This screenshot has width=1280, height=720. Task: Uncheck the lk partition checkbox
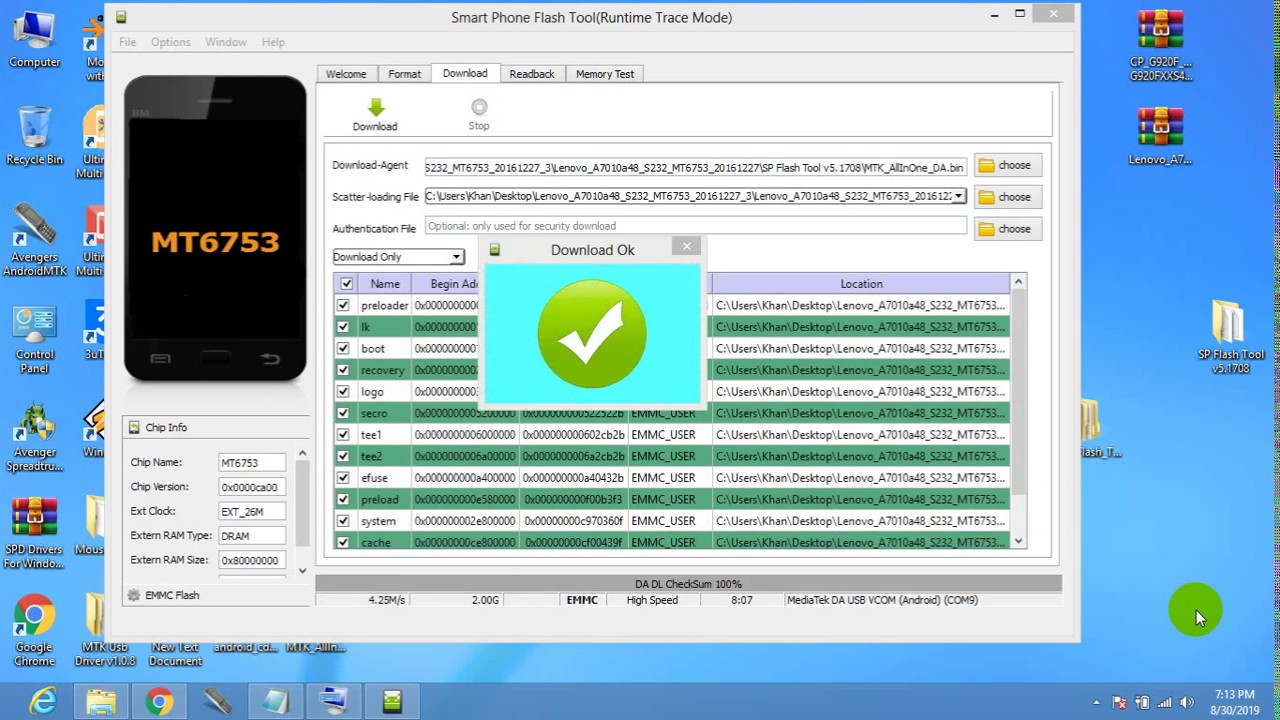(x=344, y=327)
